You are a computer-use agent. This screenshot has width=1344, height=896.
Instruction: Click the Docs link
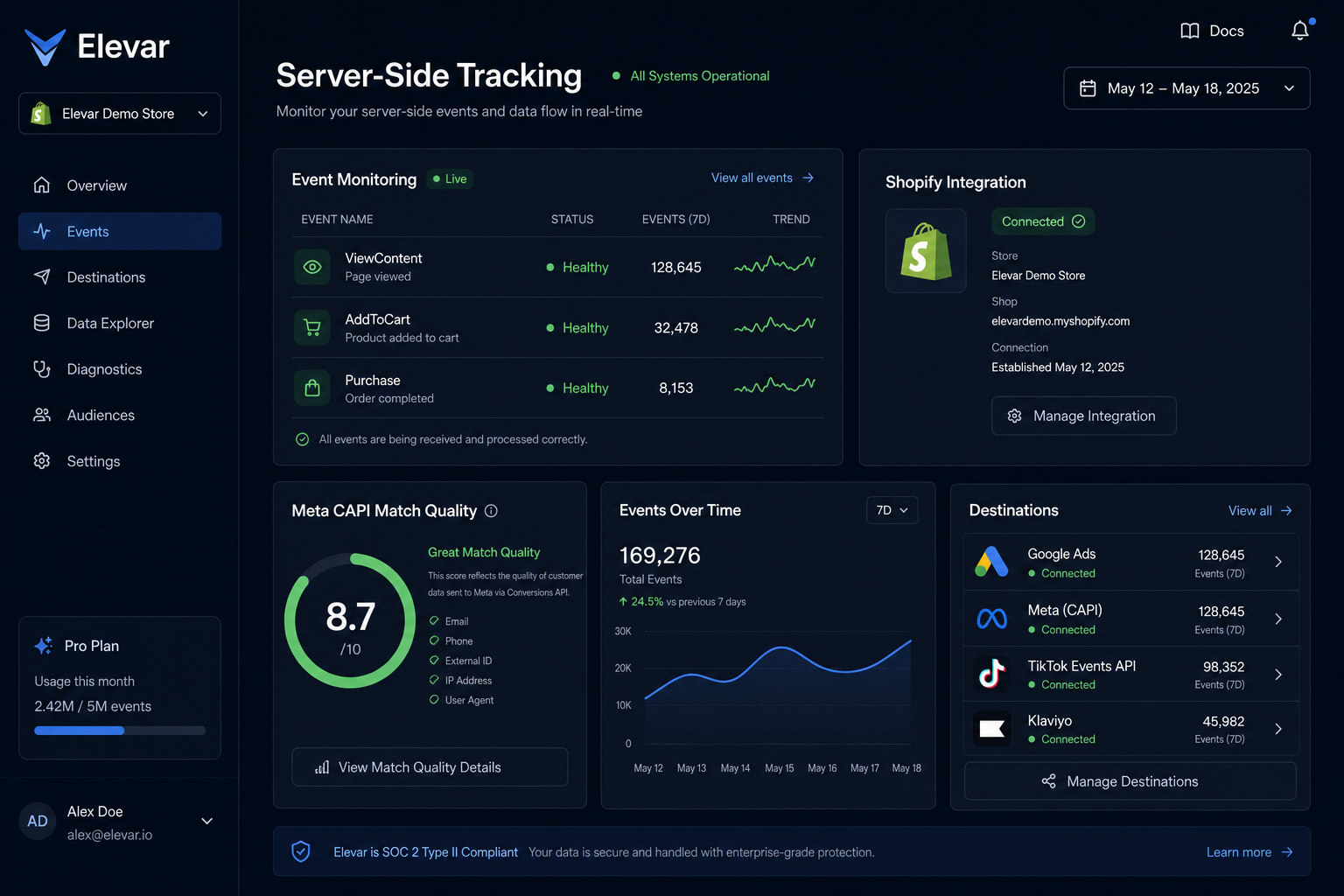(x=1212, y=31)
